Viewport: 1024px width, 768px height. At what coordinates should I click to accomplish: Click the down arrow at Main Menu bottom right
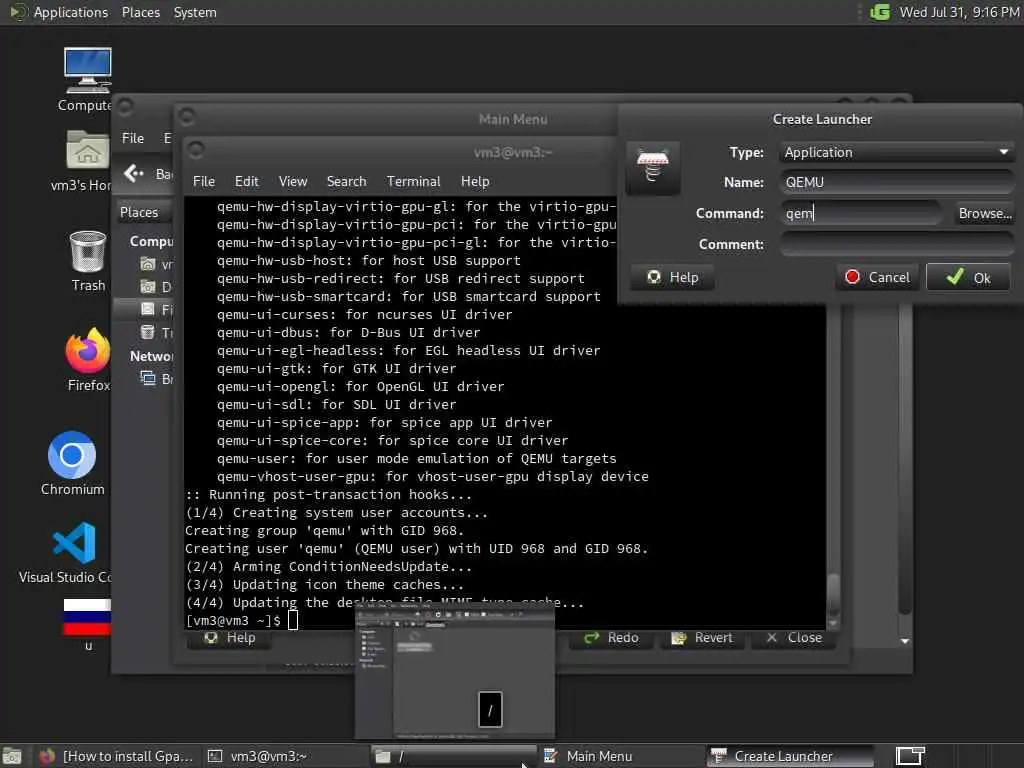(904, 641)
